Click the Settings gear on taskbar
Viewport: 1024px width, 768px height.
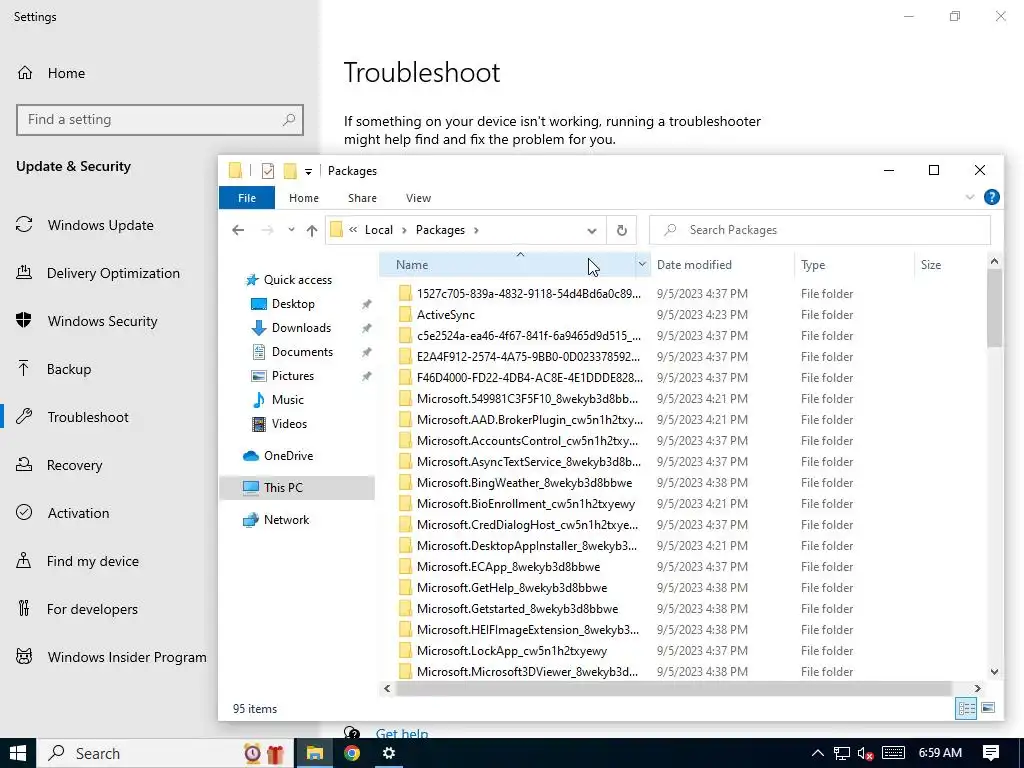[389, 753]
